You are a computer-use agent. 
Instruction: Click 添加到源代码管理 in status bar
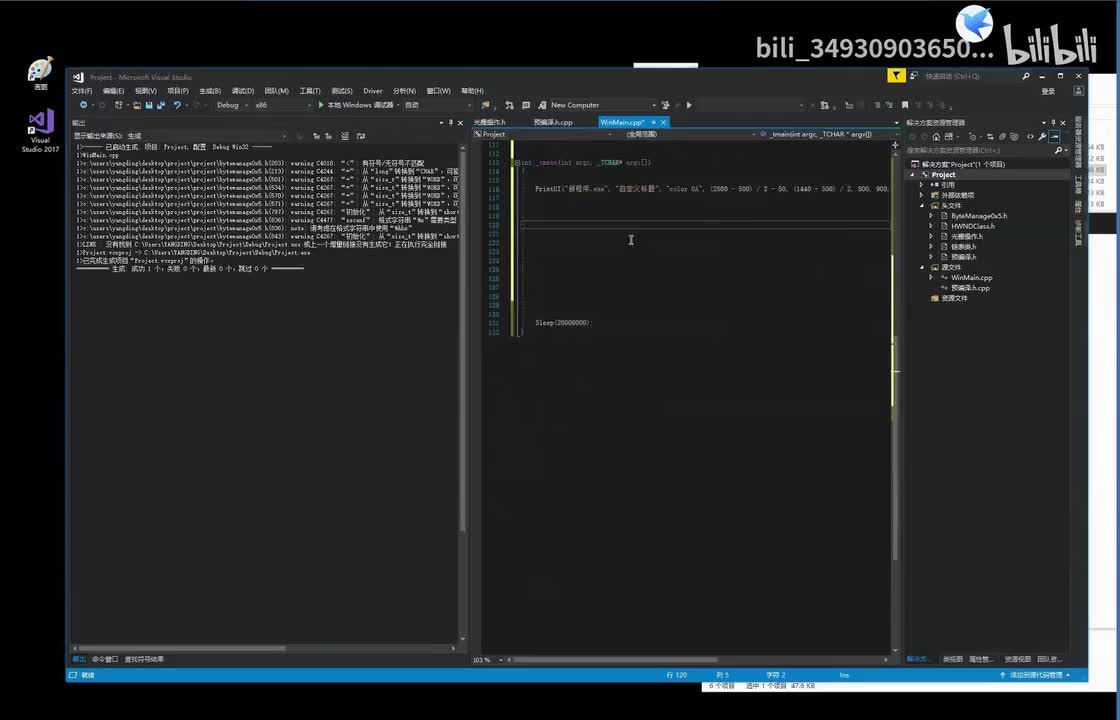click(x=1036, y=675)
